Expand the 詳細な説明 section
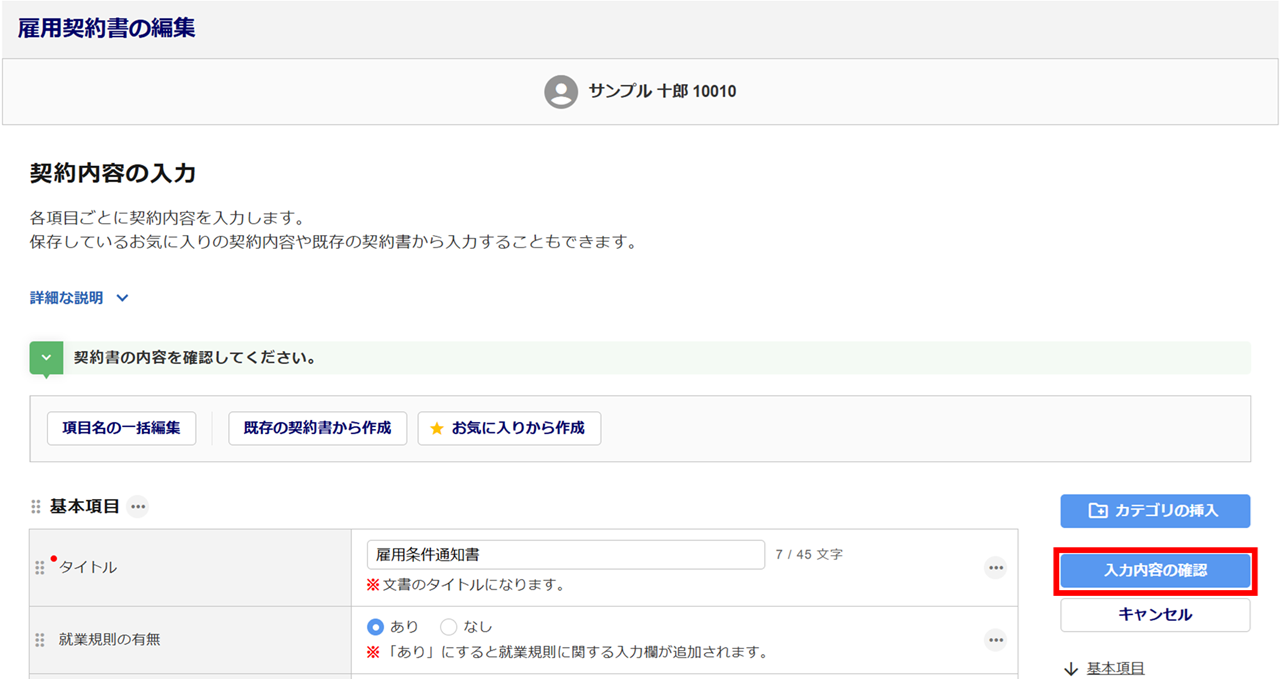Viewport: 1280px width, 679px height. [x=80, y=298]
